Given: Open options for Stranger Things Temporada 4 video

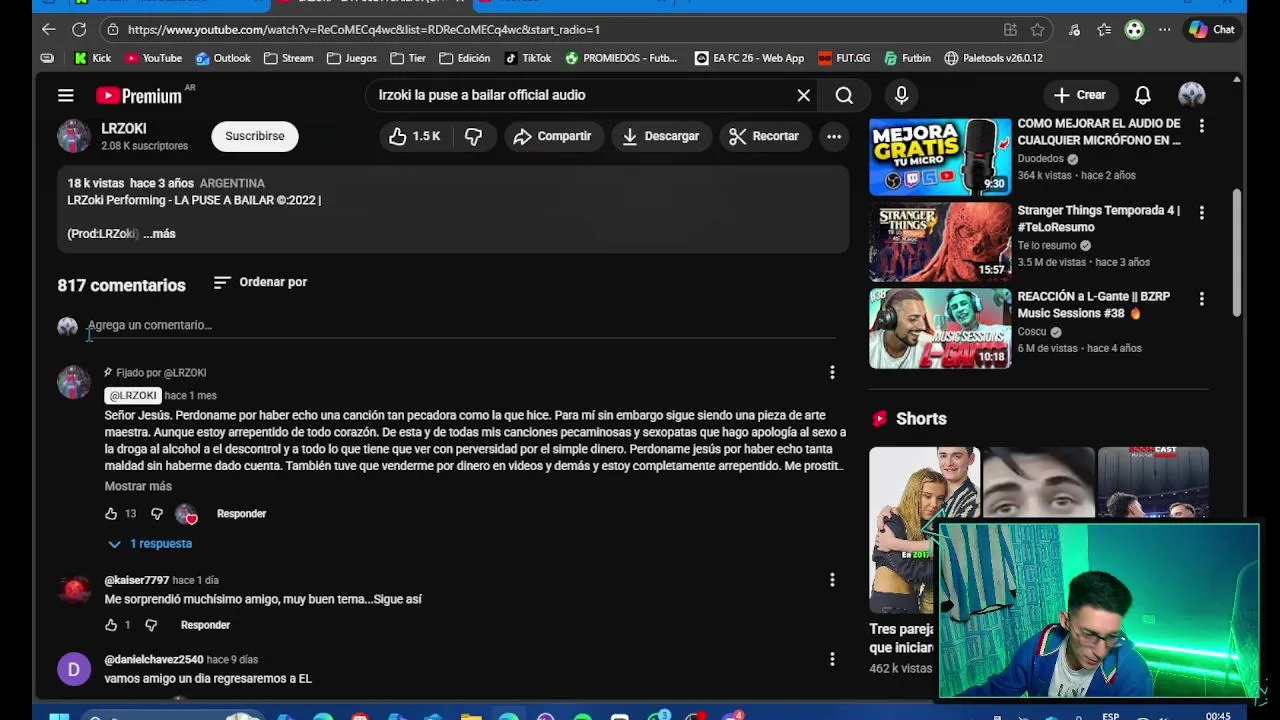Looking at the screenshot, I should pos(1201,212).
